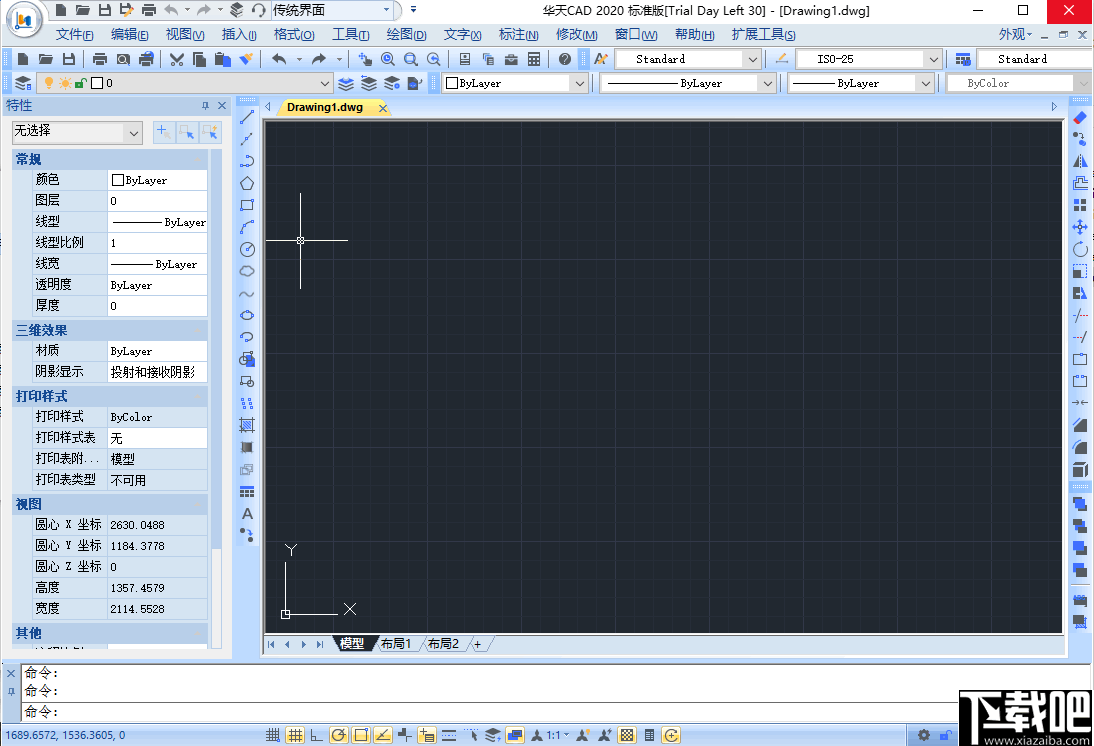This screenshot has height=746, width=1094.
Task: Close the Drawing1.dwg document tab
Action: [x=382, y=107]
